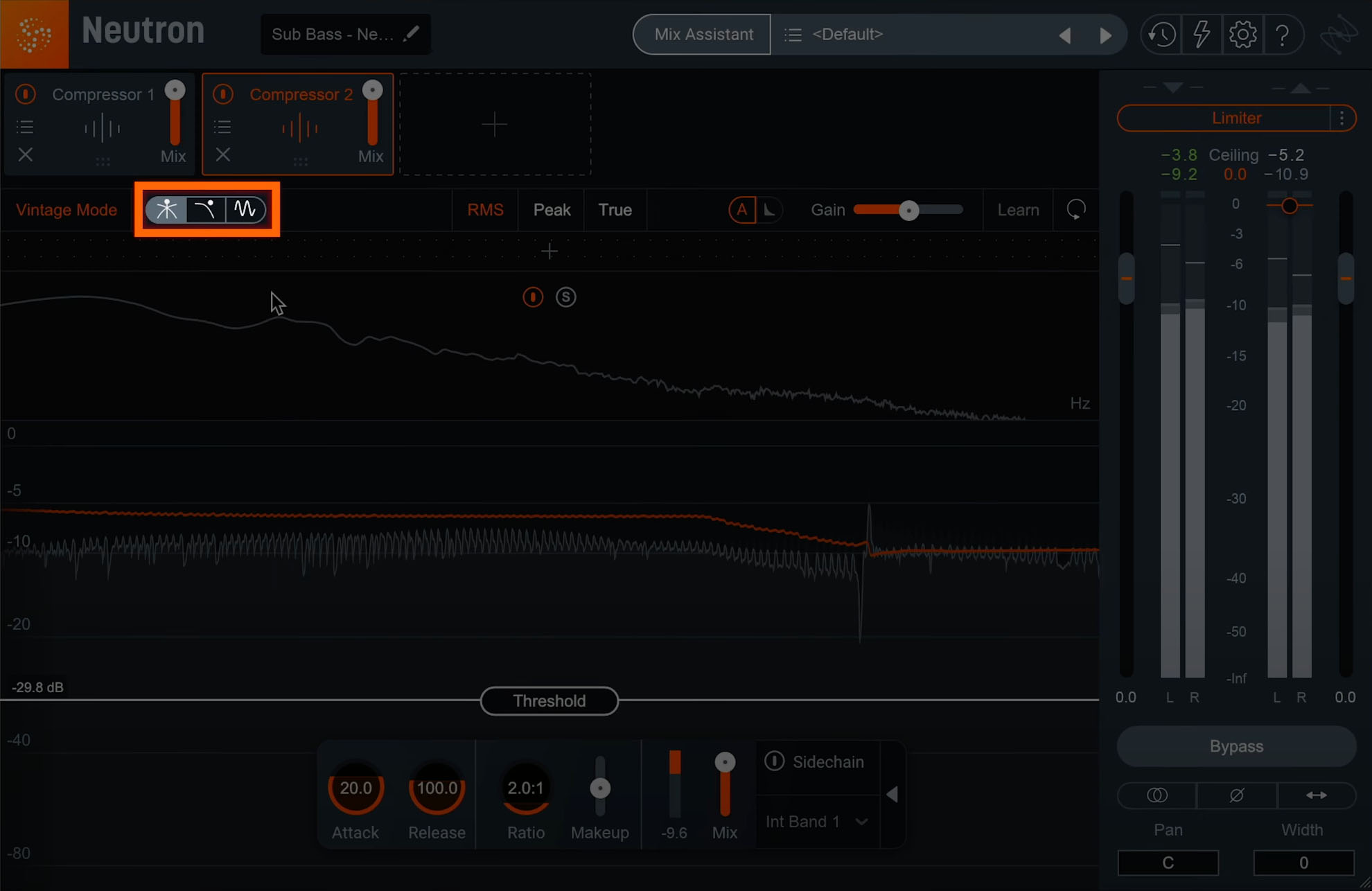1372x891 pixels.
Task: Click the Learn button
Action: [x=1018, y=210]
